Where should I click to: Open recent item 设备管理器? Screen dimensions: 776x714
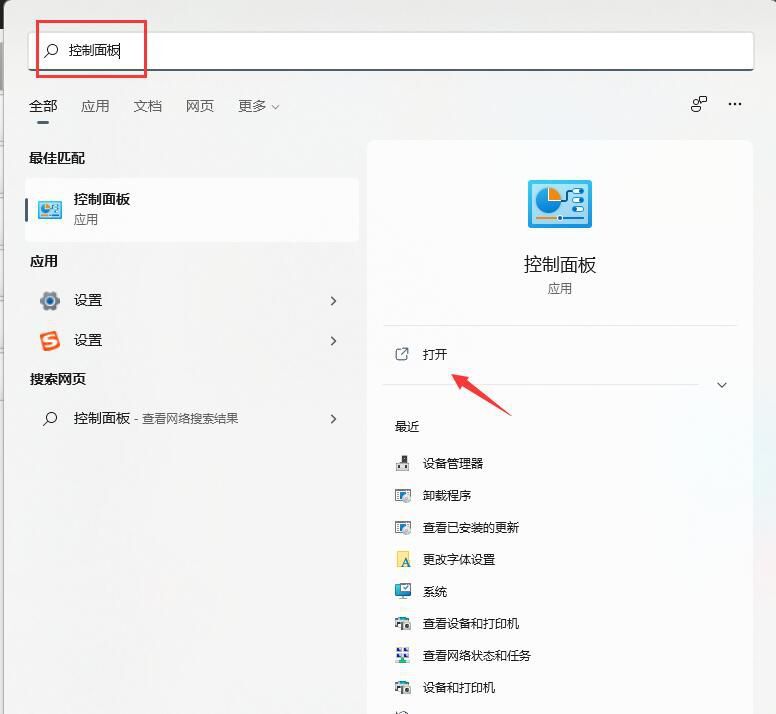[453, 464]
